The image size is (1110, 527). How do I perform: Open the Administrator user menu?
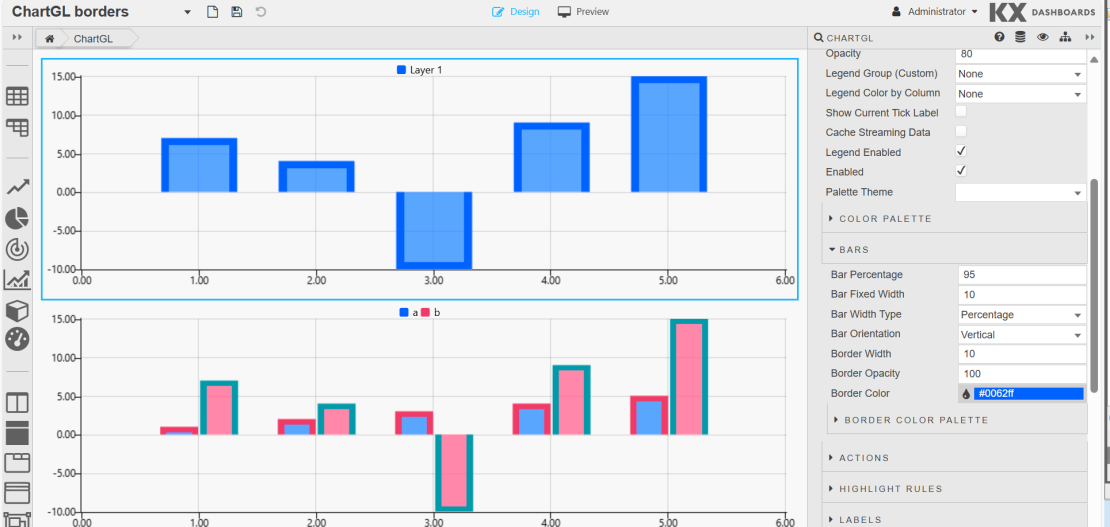[x=935, y=12]
